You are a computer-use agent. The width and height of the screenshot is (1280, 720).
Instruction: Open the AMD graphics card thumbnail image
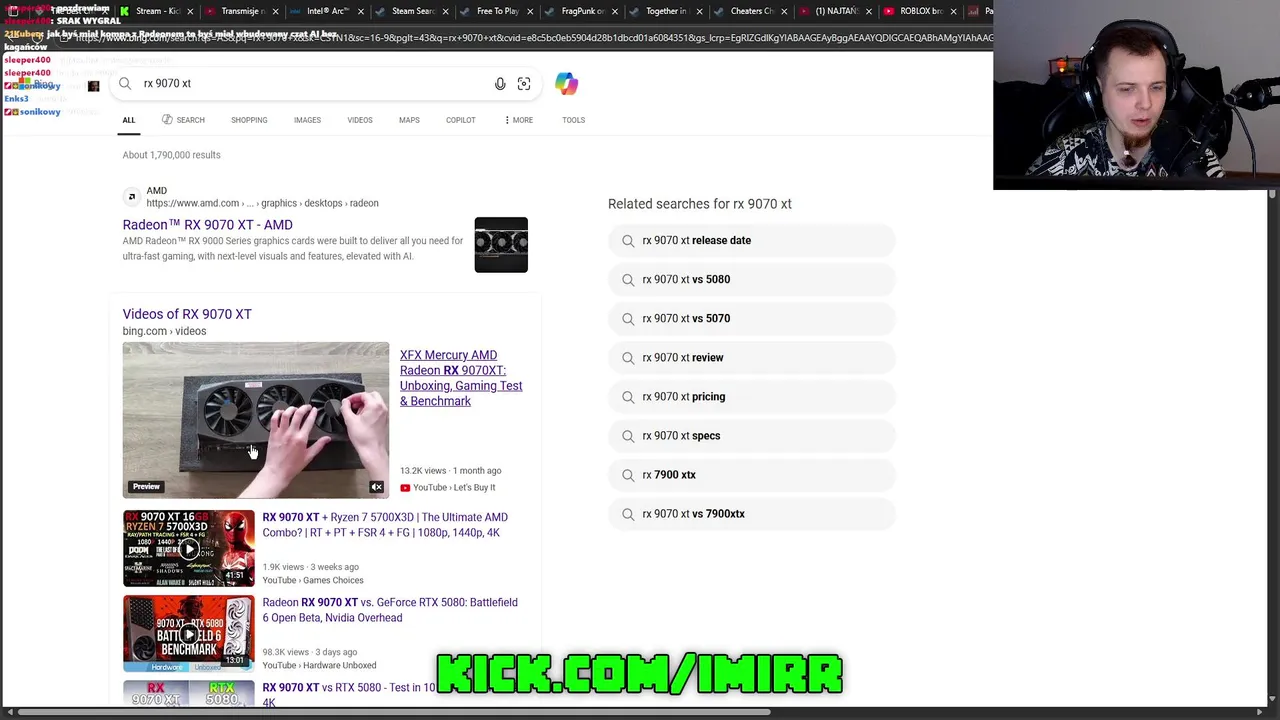click(x=501, y=244)
